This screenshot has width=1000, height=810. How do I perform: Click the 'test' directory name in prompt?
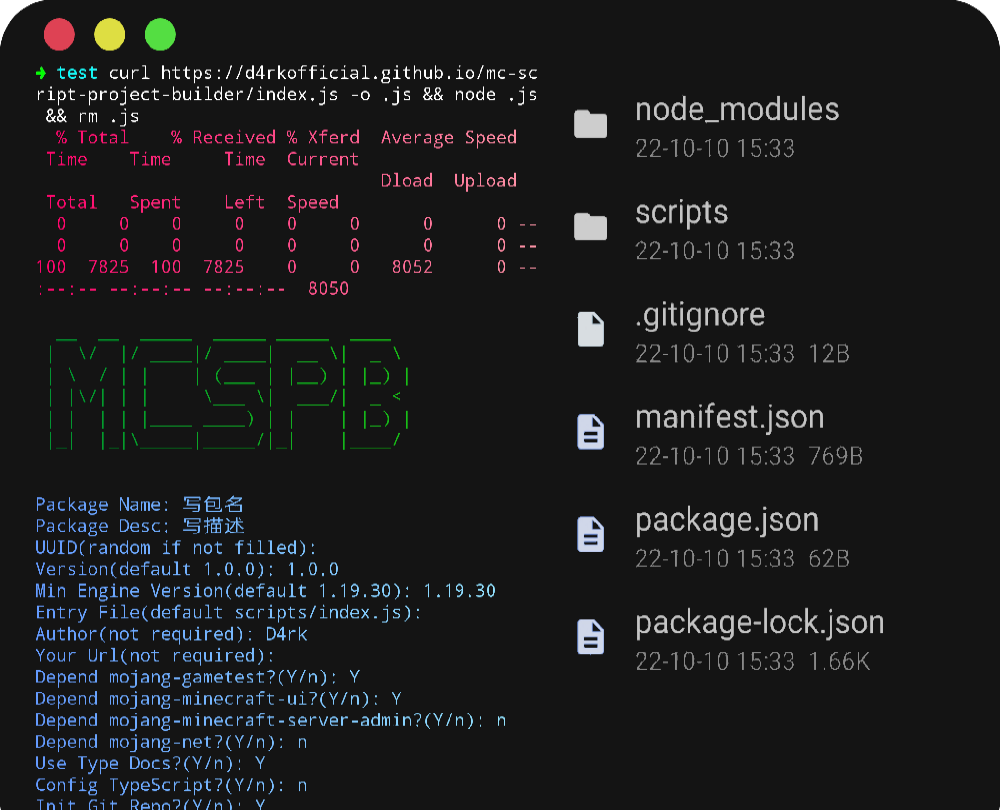tap(77, 73)
